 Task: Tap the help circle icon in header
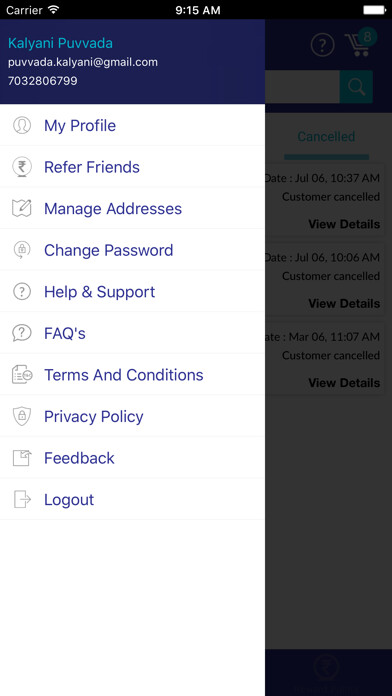tap(322, 45)
